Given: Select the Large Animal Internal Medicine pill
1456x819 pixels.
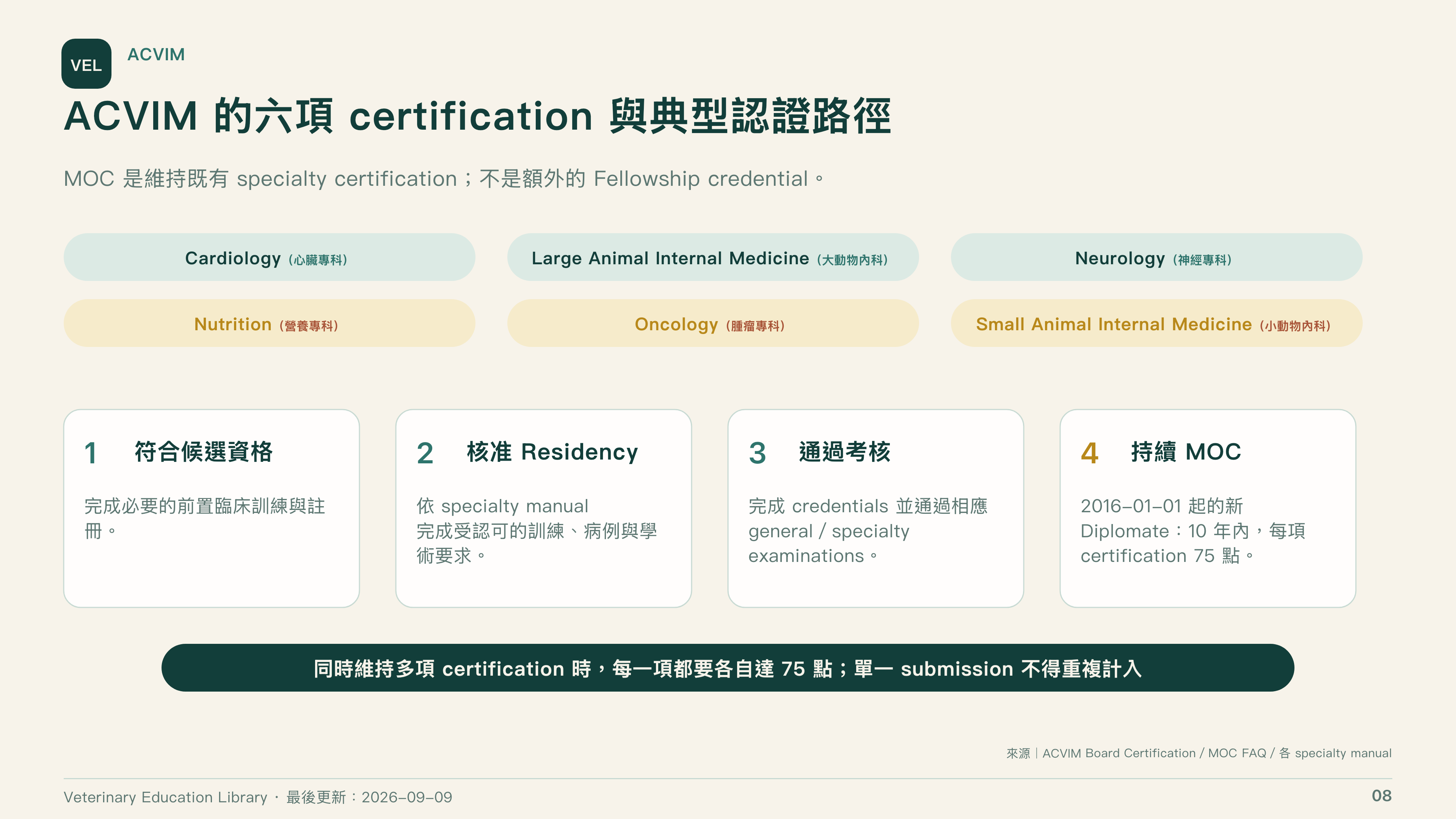Looking at the screenshot, I should tap(713, 257).
